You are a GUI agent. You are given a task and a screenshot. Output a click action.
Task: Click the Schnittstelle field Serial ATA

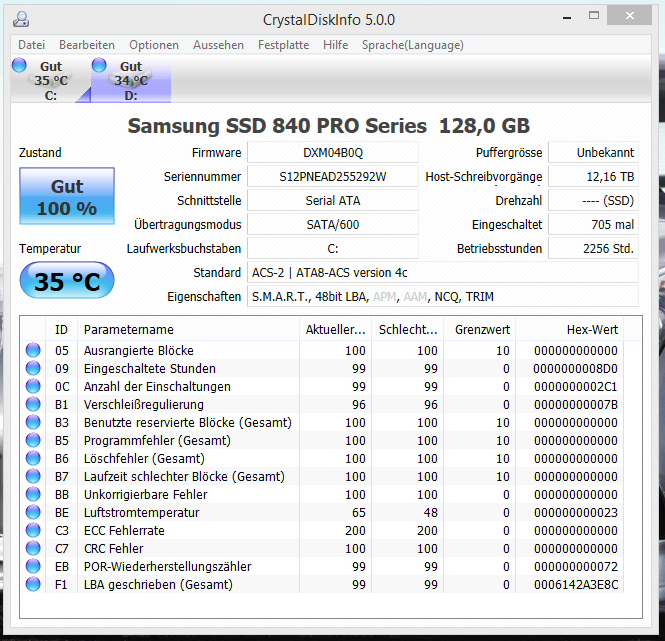pyautogui.click(x=333, y=201)
